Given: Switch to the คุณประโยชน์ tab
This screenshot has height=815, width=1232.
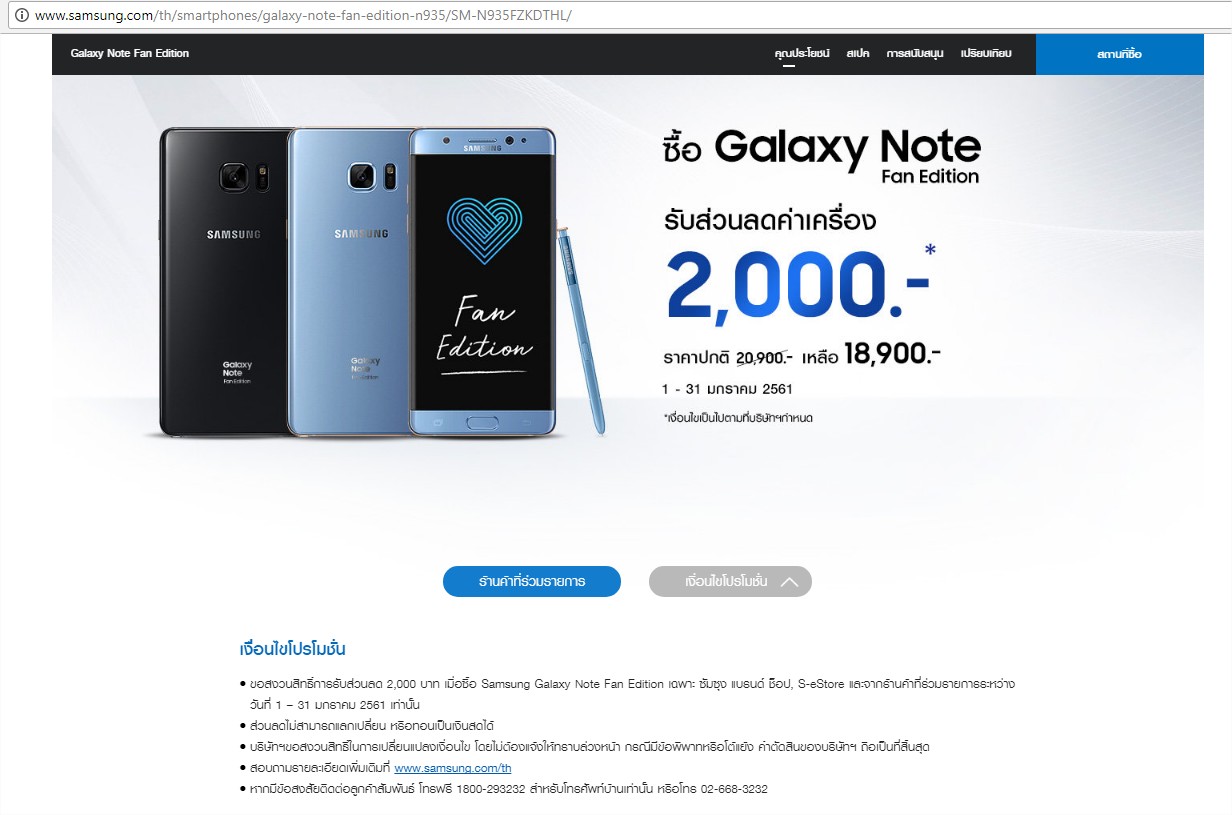Looking at the screenshot, I should pyautogui.click(x=802, y=54).
